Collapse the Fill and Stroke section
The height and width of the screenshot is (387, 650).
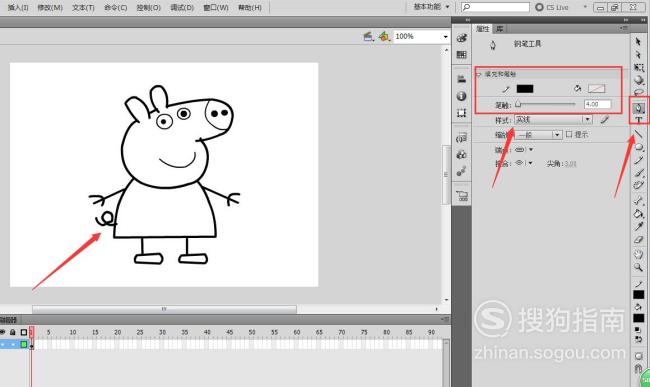click(x=479, y=74)
